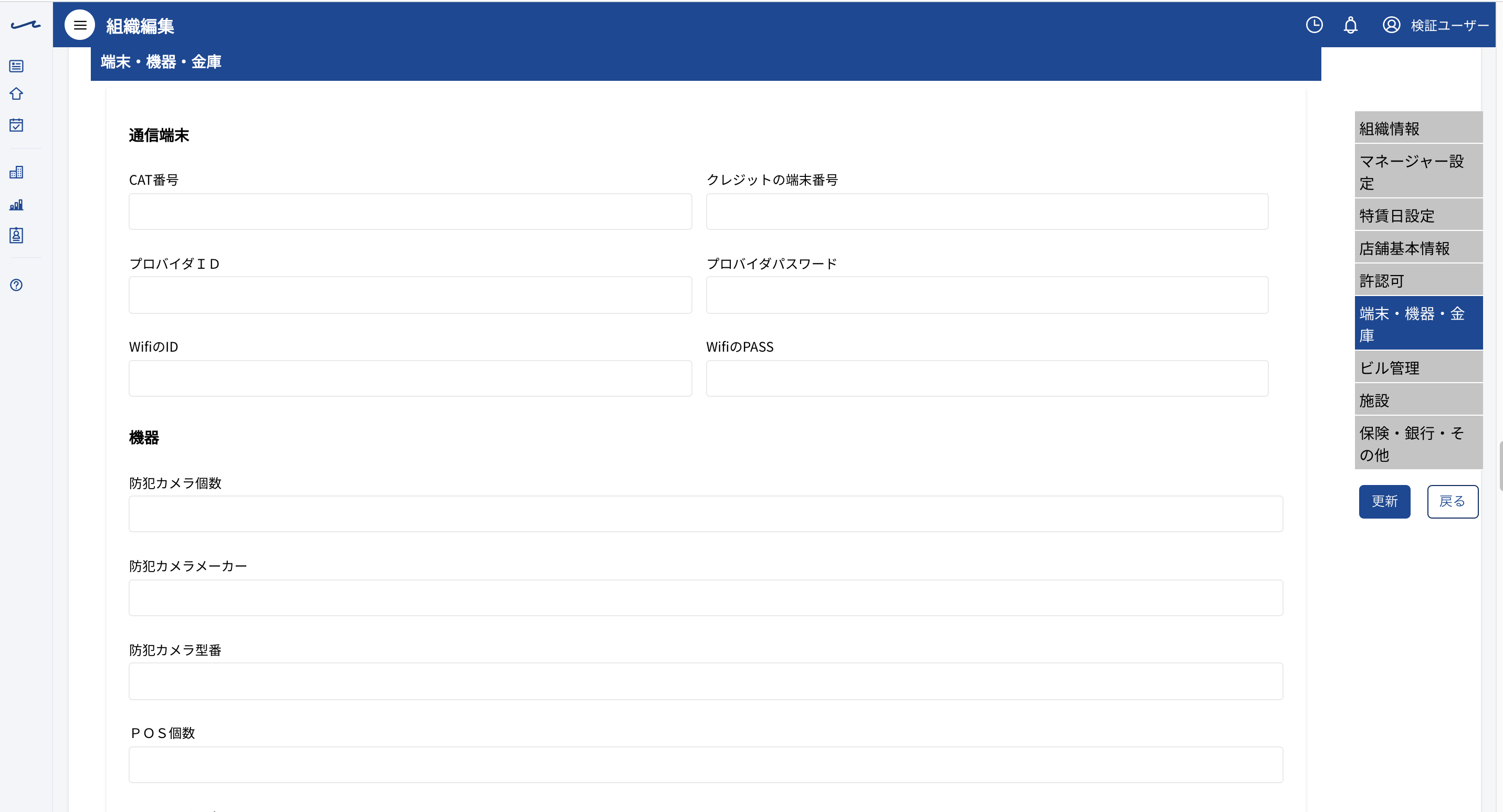Switch to 組織情報 section

(1418, 128)
